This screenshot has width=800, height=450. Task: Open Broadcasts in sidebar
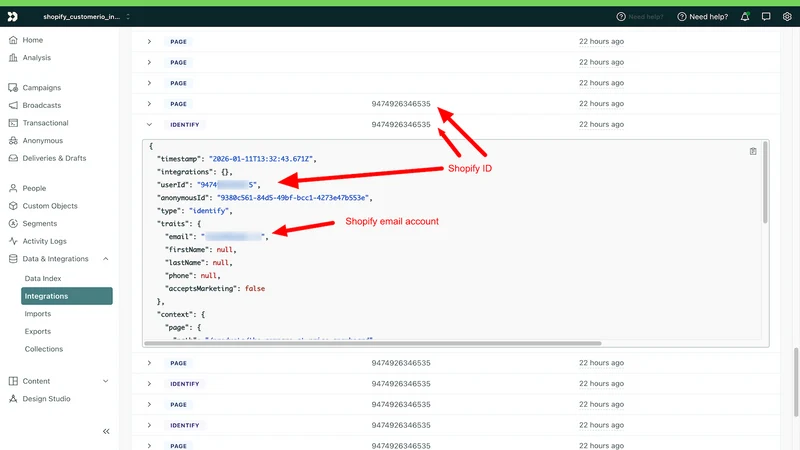pyautogui.click(x=41, y=105)
